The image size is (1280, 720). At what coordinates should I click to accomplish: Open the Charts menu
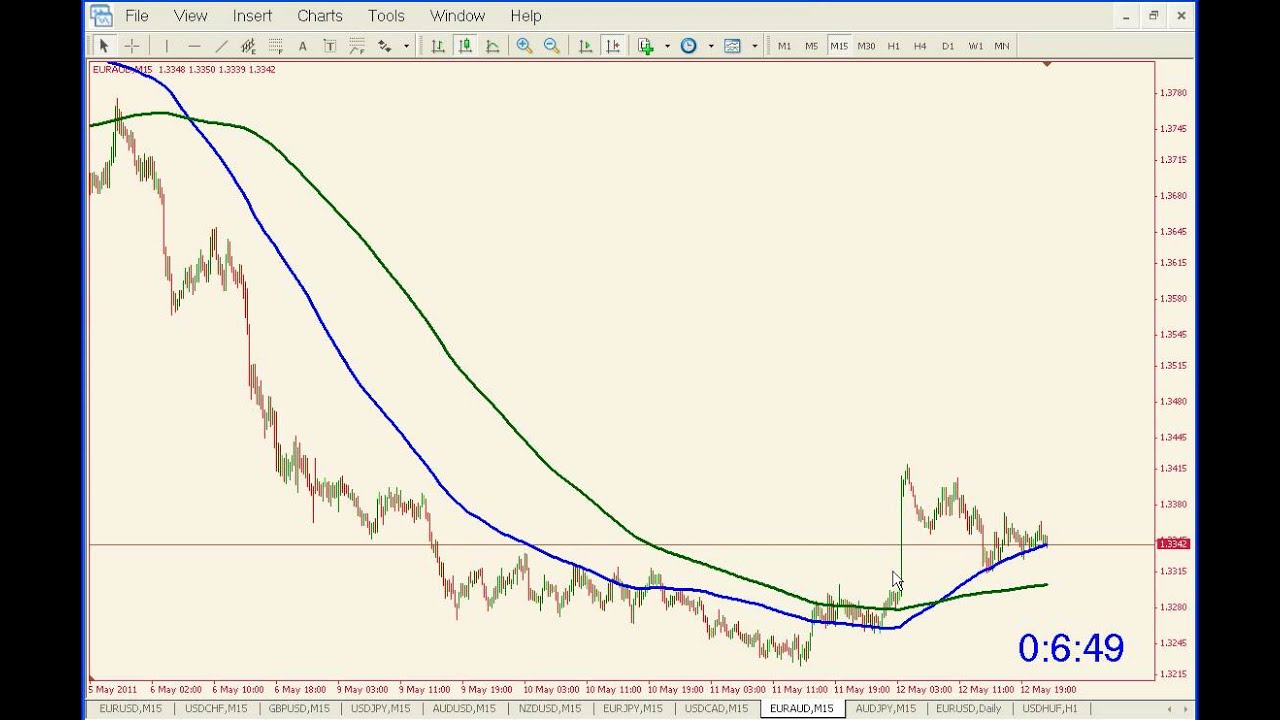pos(320,16)
